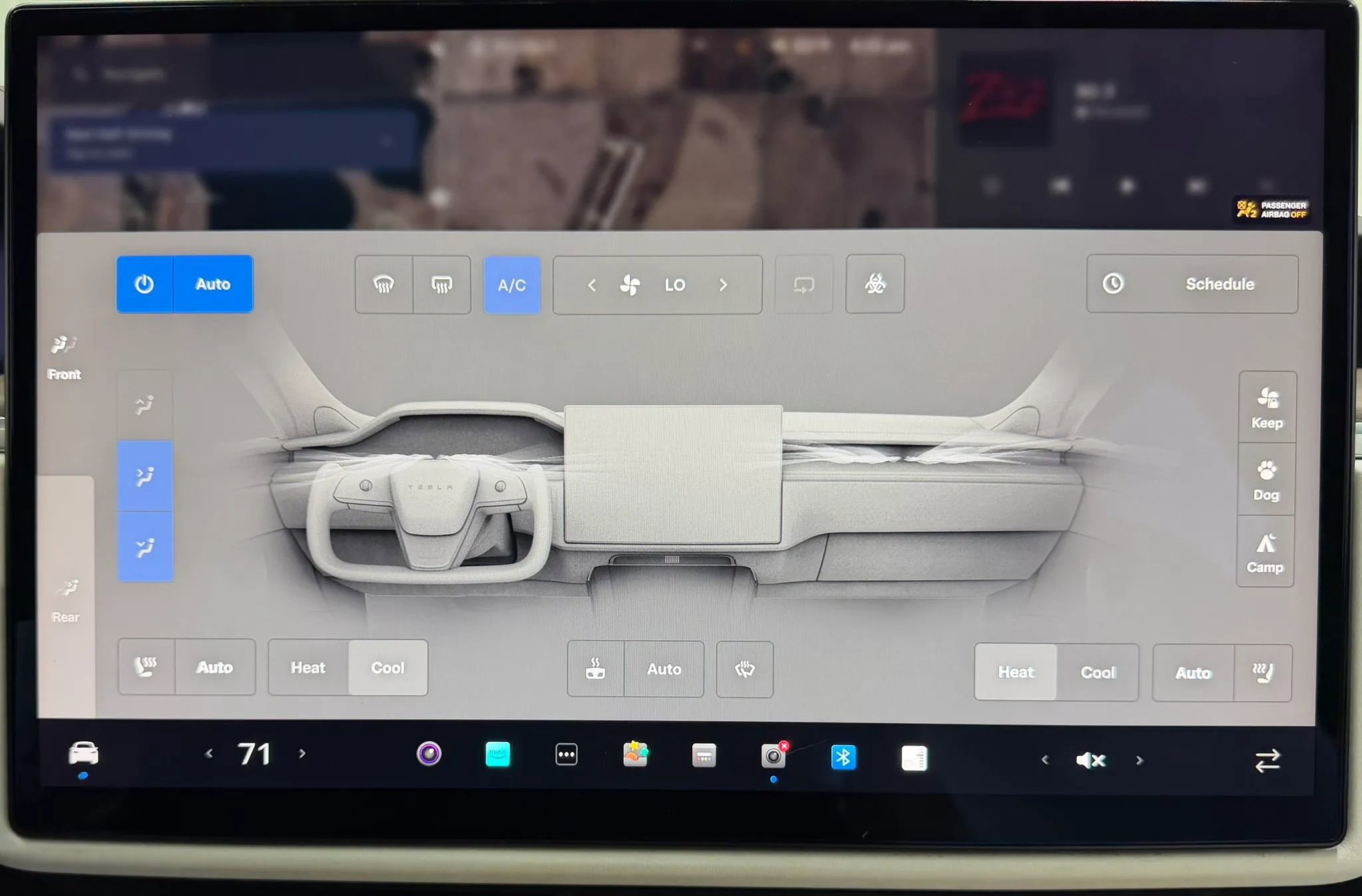Increase volume with right chevron

[x=1140, y=760]
